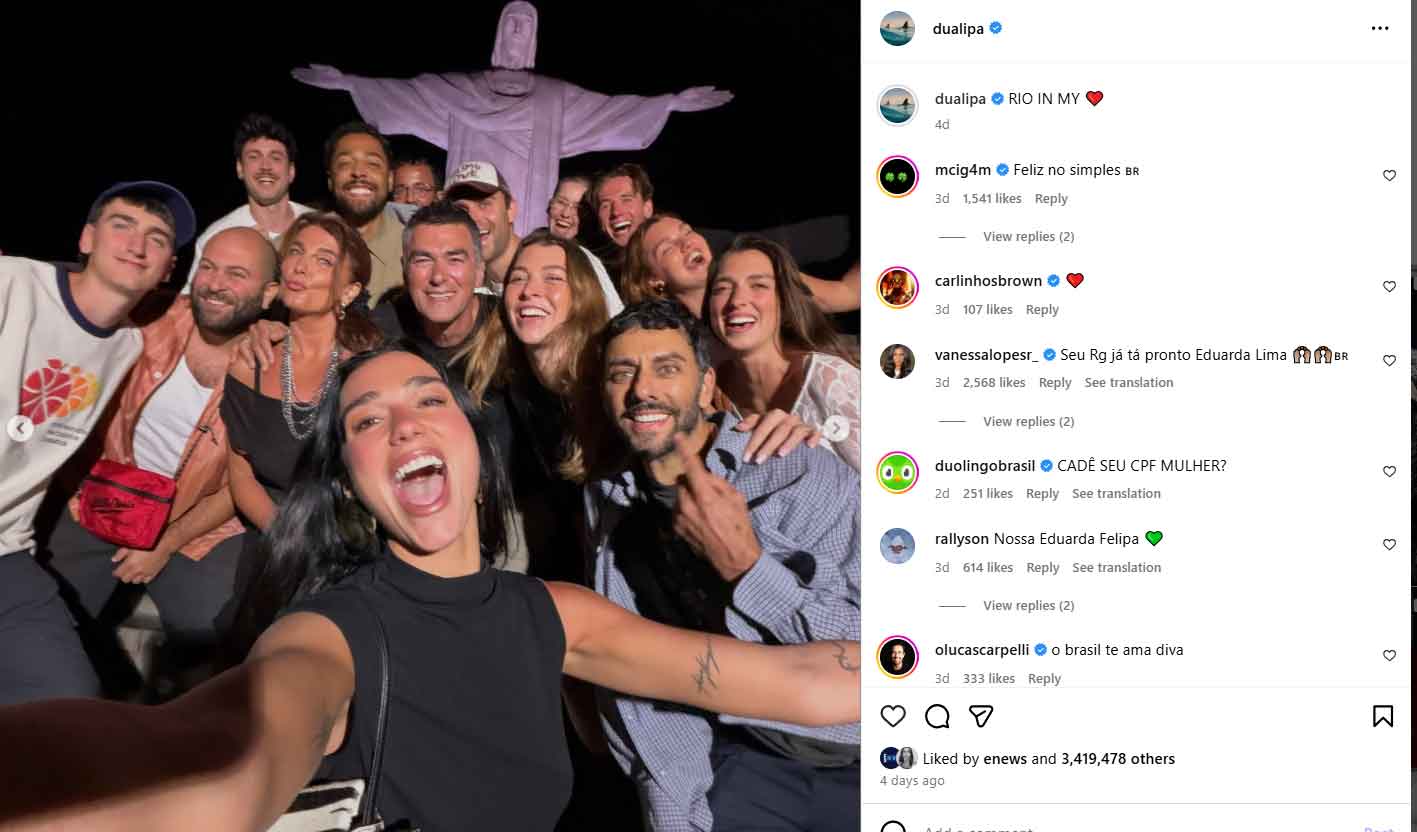This screenshot has height=832, width=1417.
Task: Go to the previous photo in carousel
Action: [20, 428]
